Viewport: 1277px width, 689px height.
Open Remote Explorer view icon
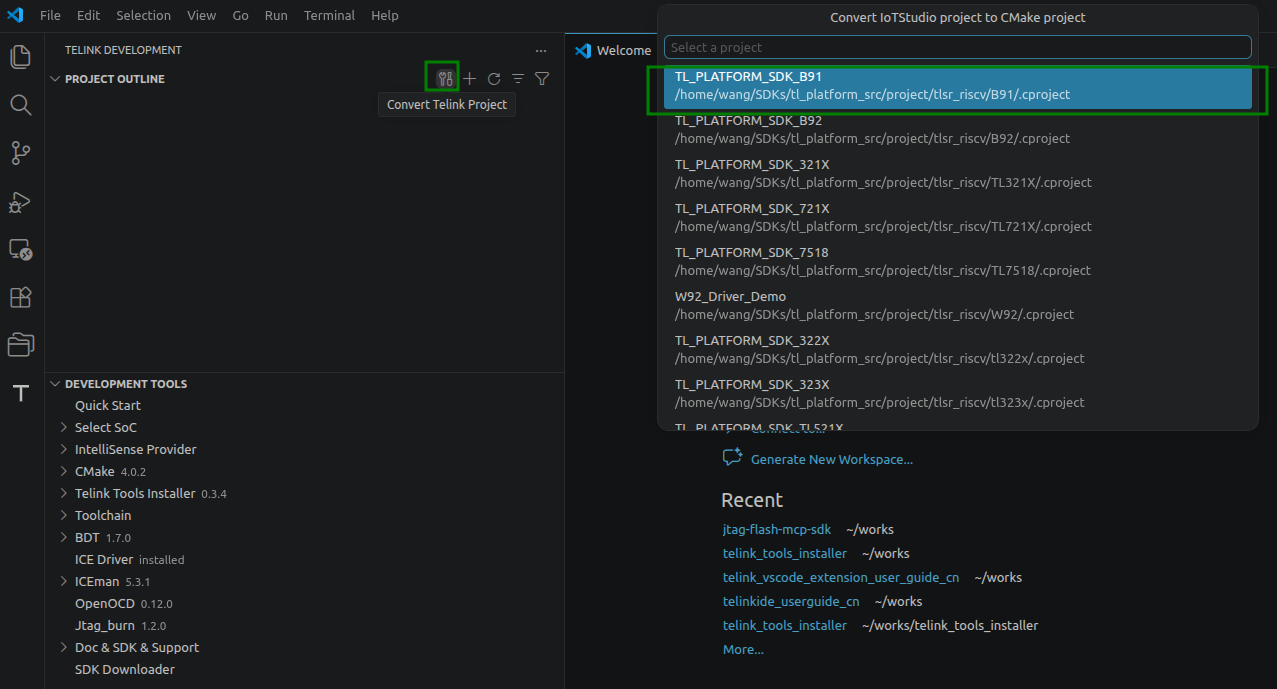pos(21,249)
